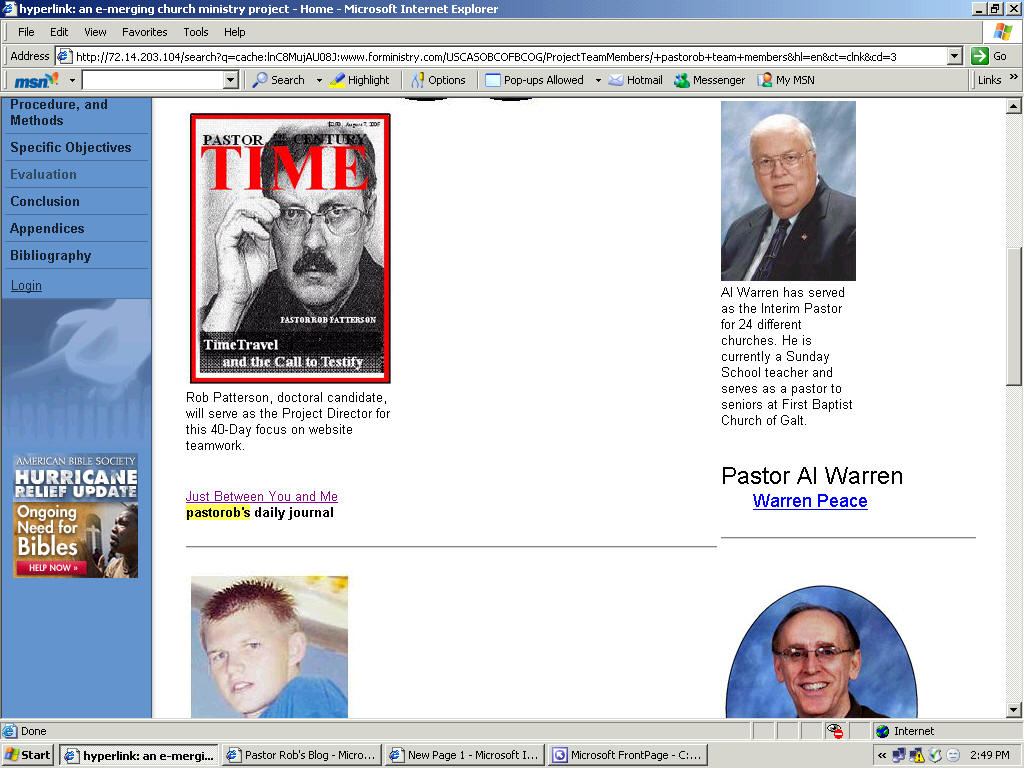Screen dimensions: 1024x768
Task: Open My MSN from toolbar
Action: [x=786, y=80]
